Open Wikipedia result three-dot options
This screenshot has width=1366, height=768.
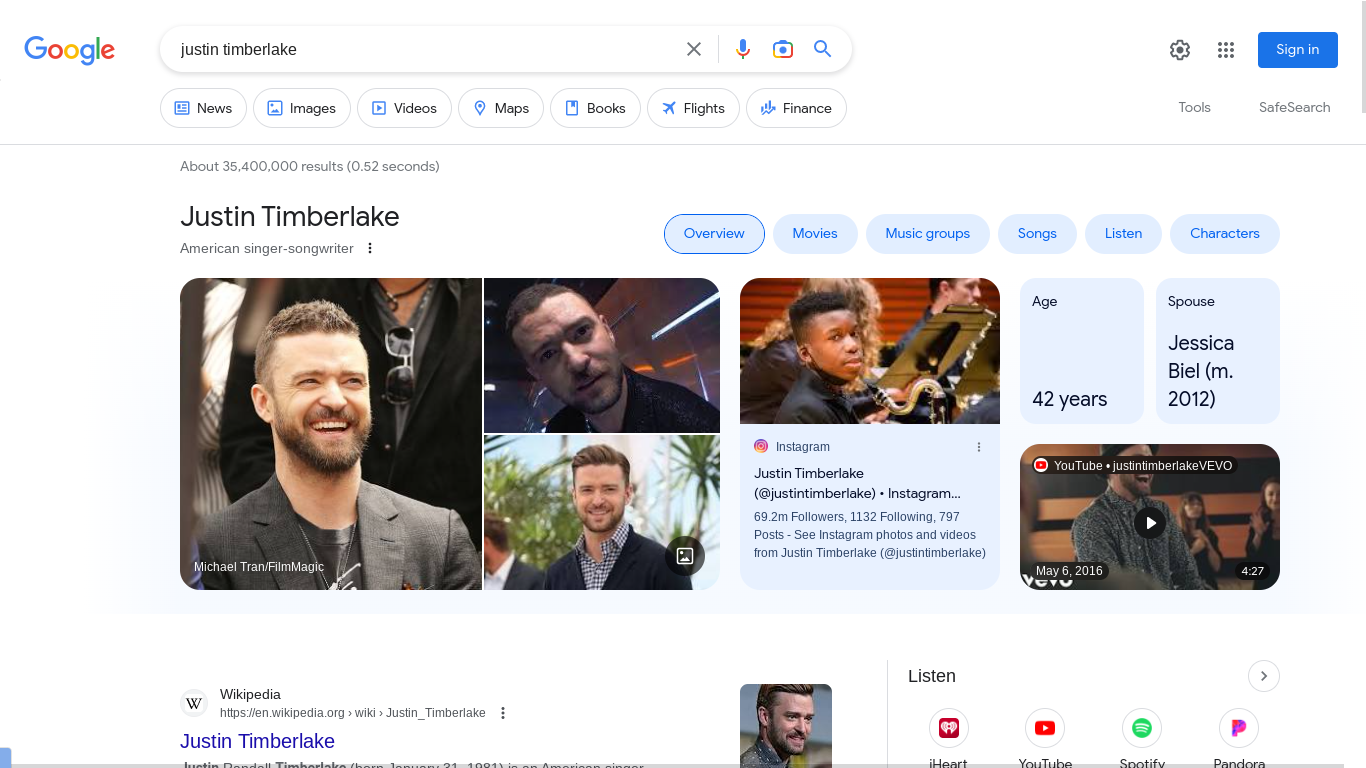(x=503, y=713)
